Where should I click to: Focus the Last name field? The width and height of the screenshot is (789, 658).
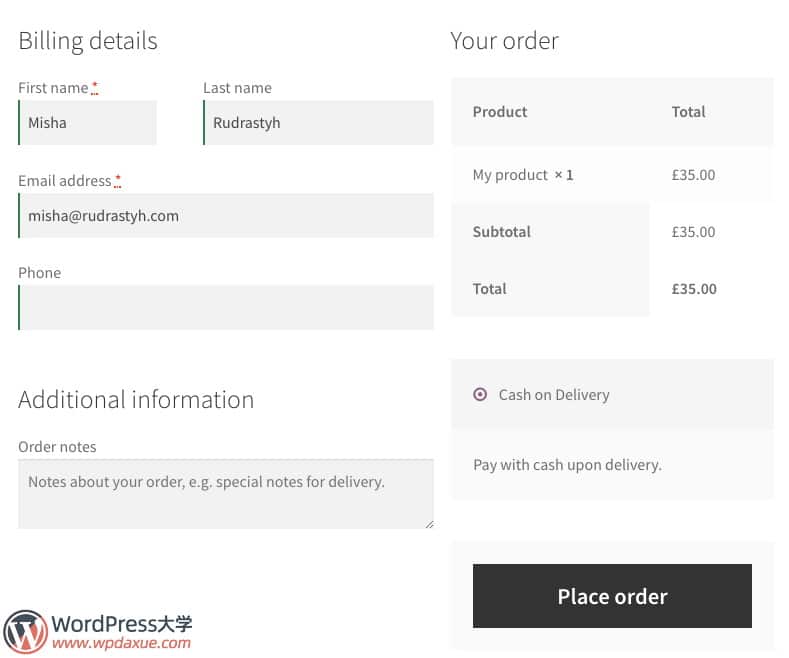click(319, 123)
